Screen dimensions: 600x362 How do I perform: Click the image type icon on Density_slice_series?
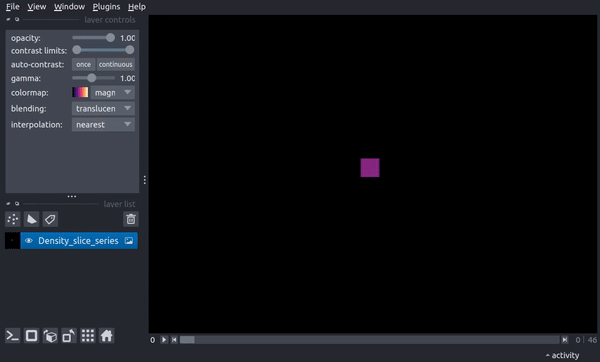tap(129, 241)
